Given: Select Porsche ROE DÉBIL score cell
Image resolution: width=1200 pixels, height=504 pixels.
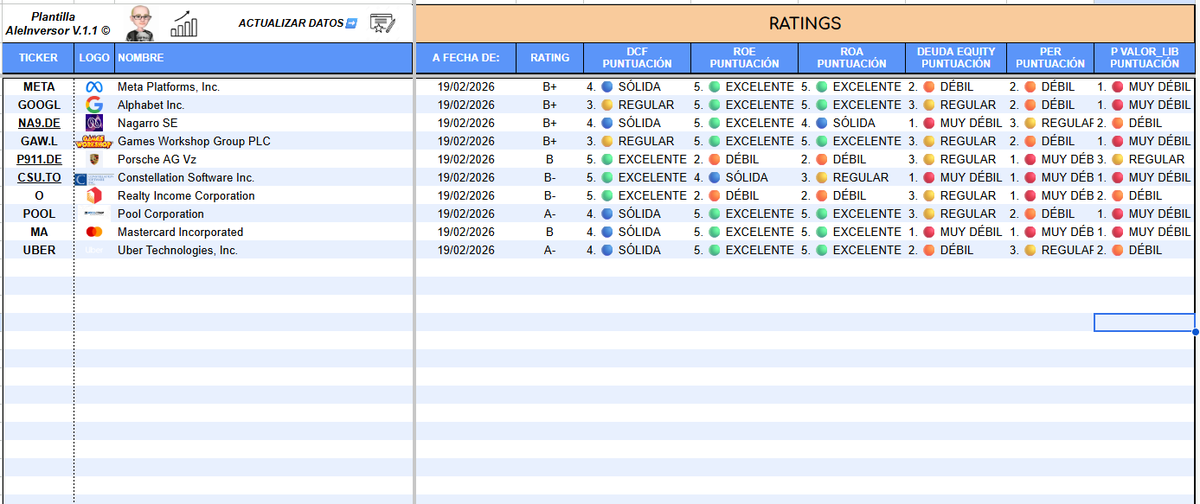Looking at the screenshot, I should (x=744, y=159).
